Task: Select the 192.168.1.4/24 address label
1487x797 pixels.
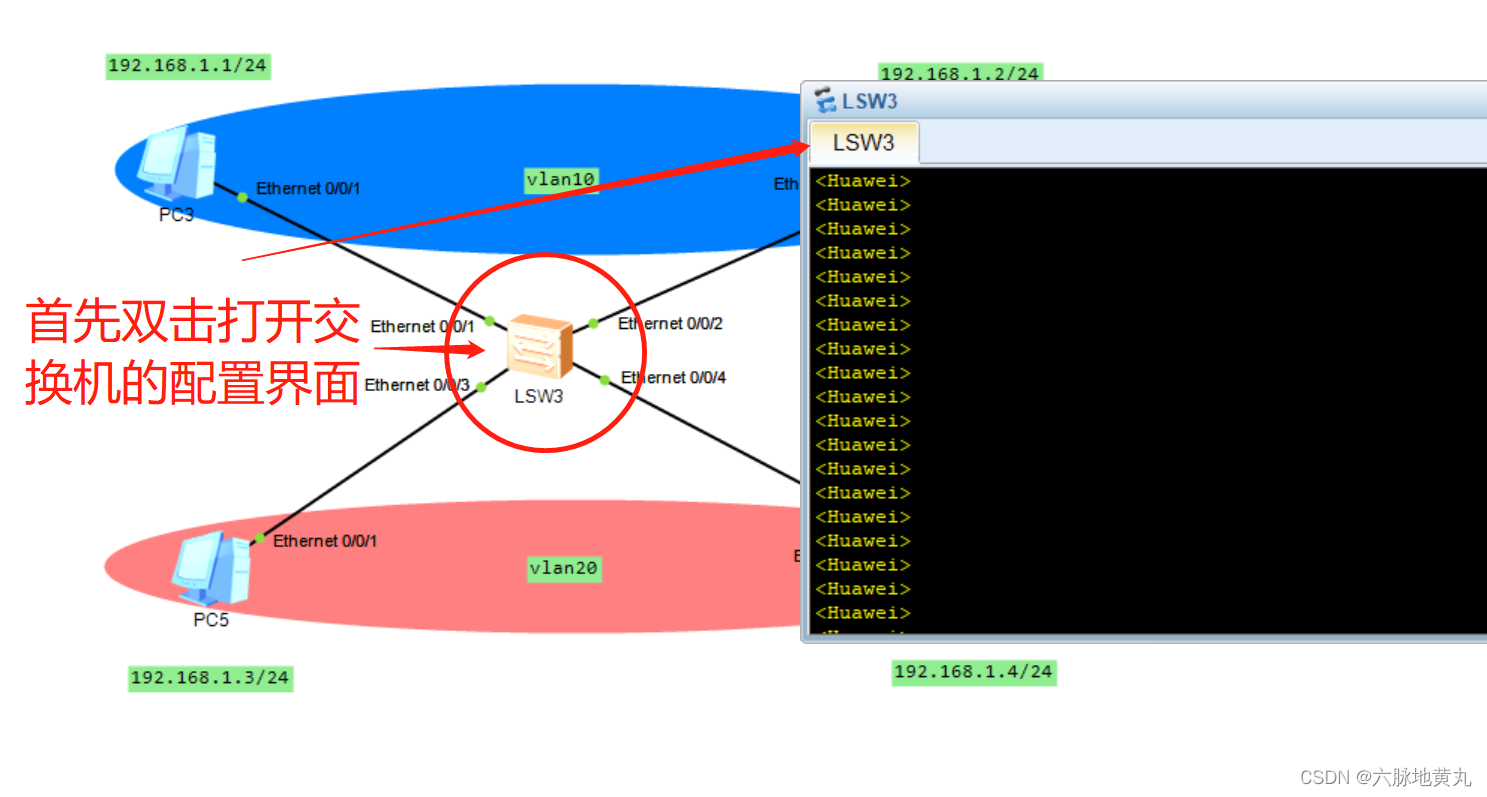Action: point(974,672)
